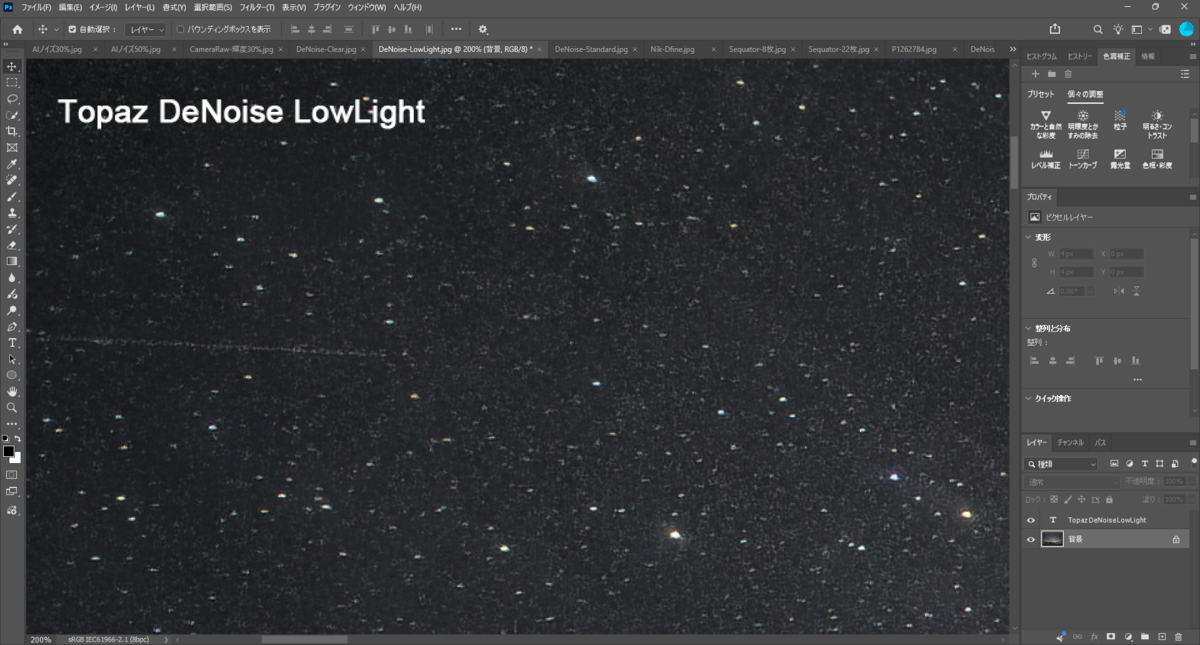Open the options bar gear settings
This screenshot has width=1200, height=645.
click(484, 29)
